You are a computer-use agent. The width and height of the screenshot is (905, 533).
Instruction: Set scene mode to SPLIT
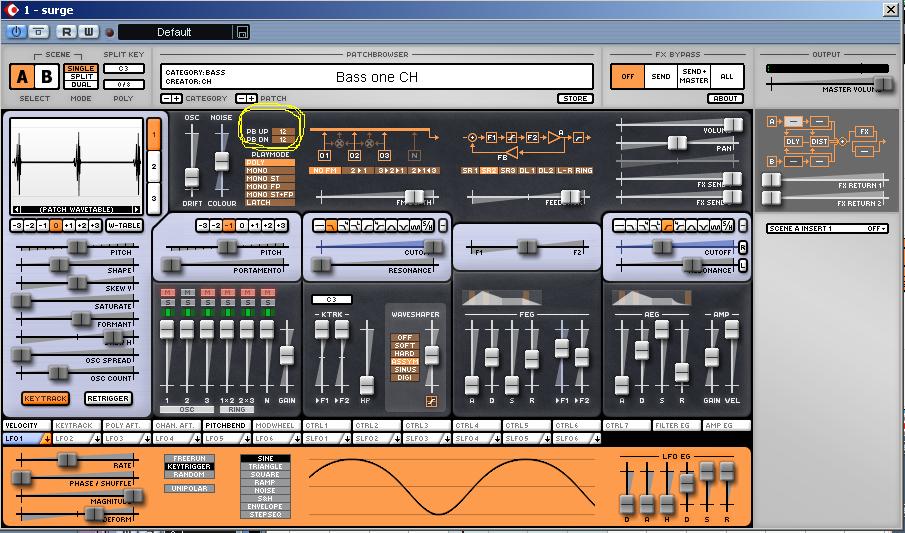coord(81,76)
